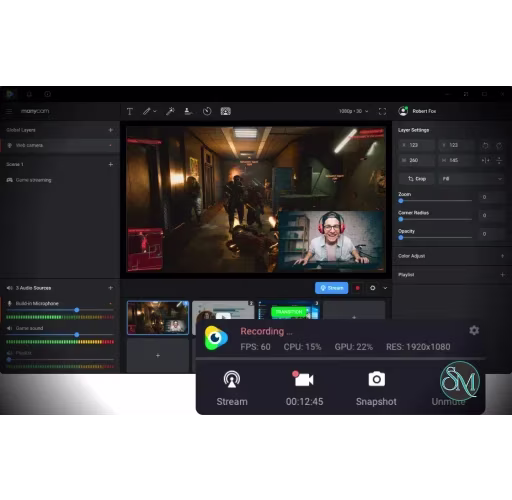The image size is (512, 500).
Task: Rotate the layer counterclockwise
Action: (485, 145)
